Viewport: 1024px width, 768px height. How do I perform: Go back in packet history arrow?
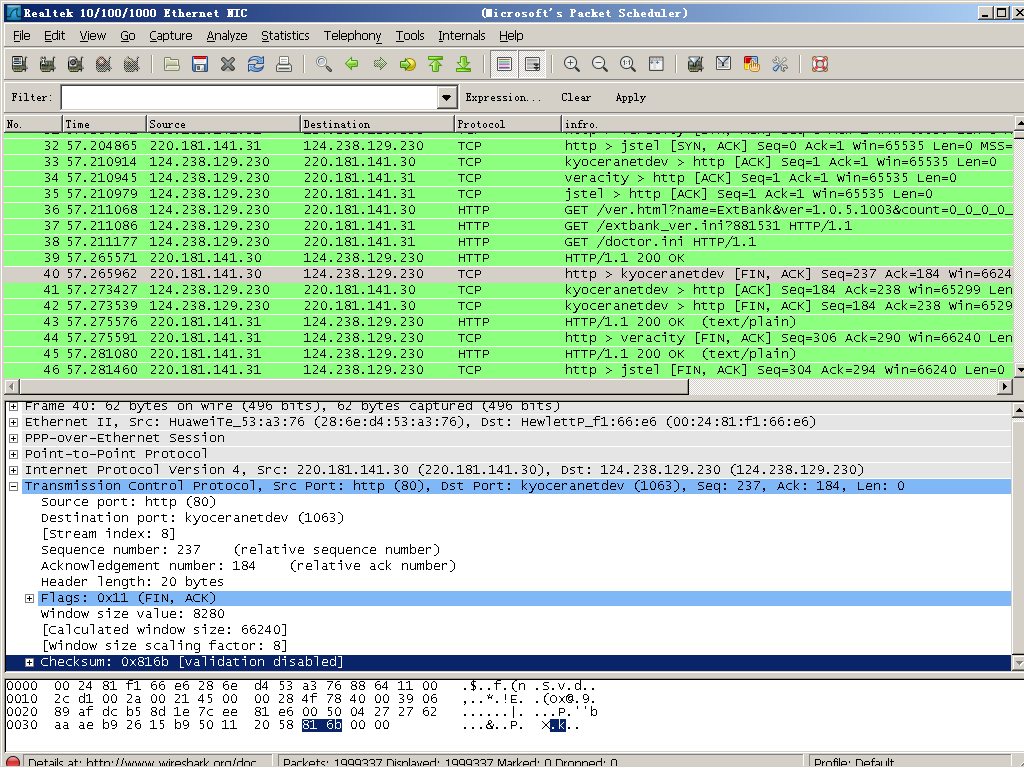(352, 64)
